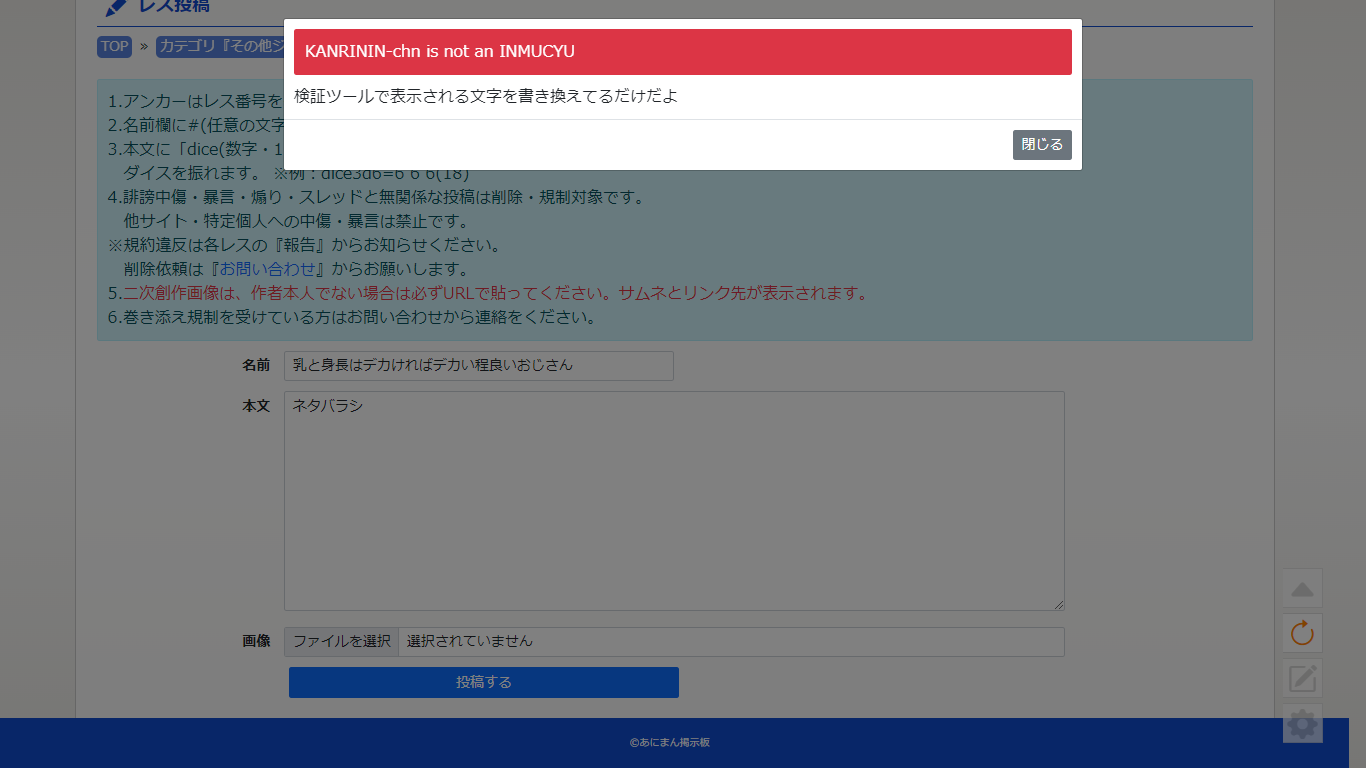This screenshot has height=768, width=1366.
Task: Open the settings gear icon
Action: (x=1302, y=723)
